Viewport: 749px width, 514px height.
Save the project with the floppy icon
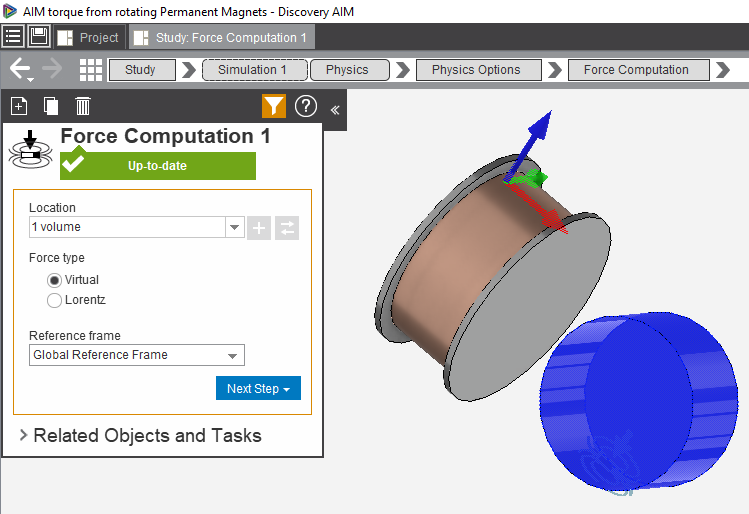39,37
